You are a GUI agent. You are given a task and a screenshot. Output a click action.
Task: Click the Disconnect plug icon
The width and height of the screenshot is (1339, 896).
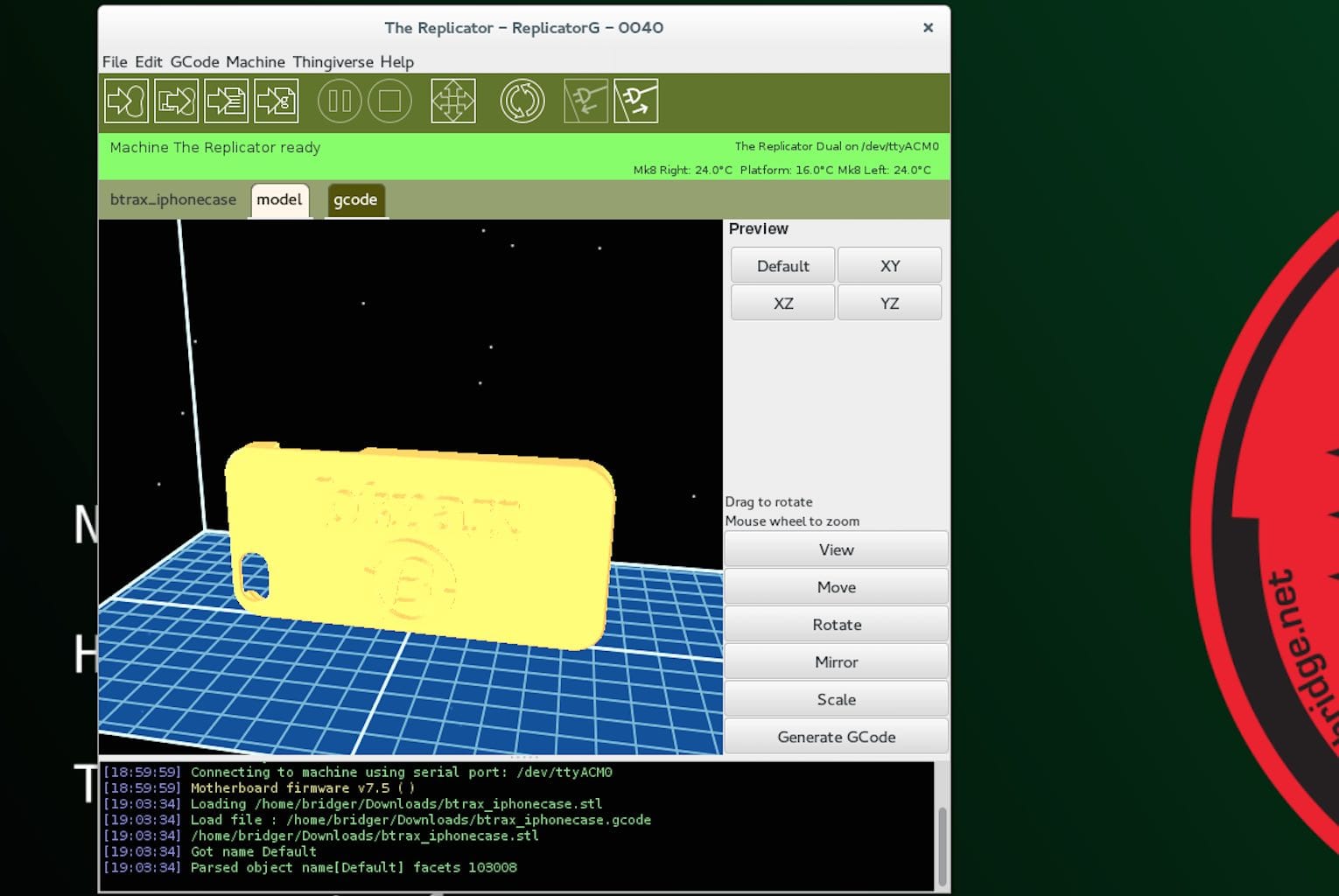(x=635, y=101)
